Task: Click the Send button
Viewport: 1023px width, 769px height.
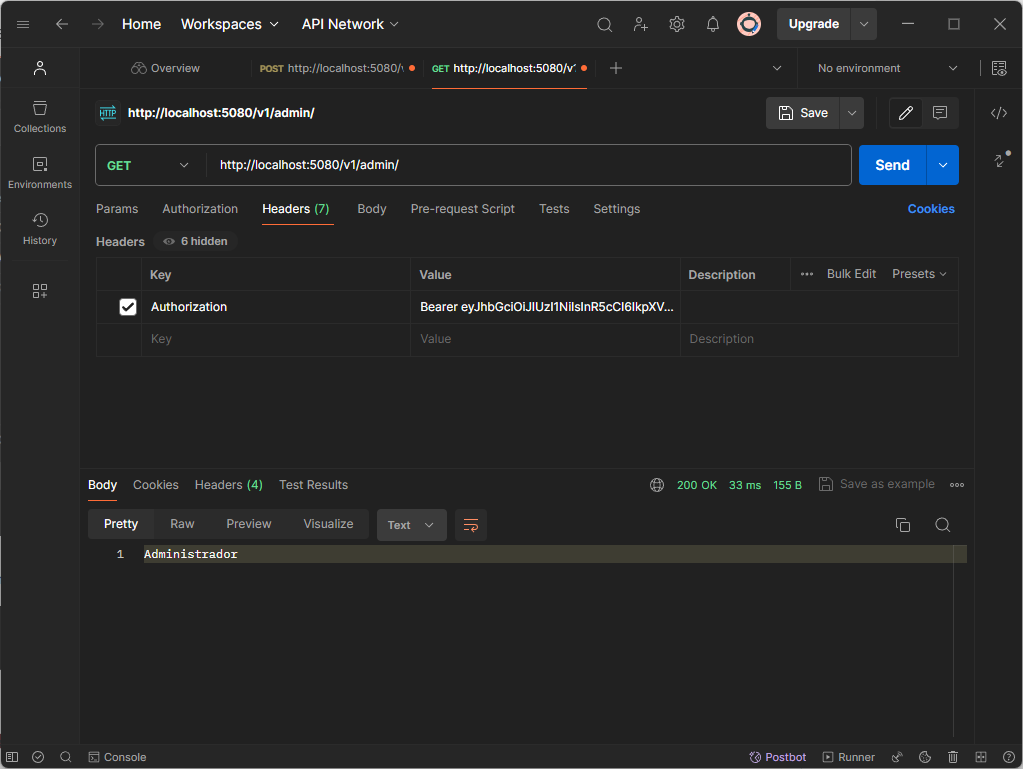Action: [892, 166]
